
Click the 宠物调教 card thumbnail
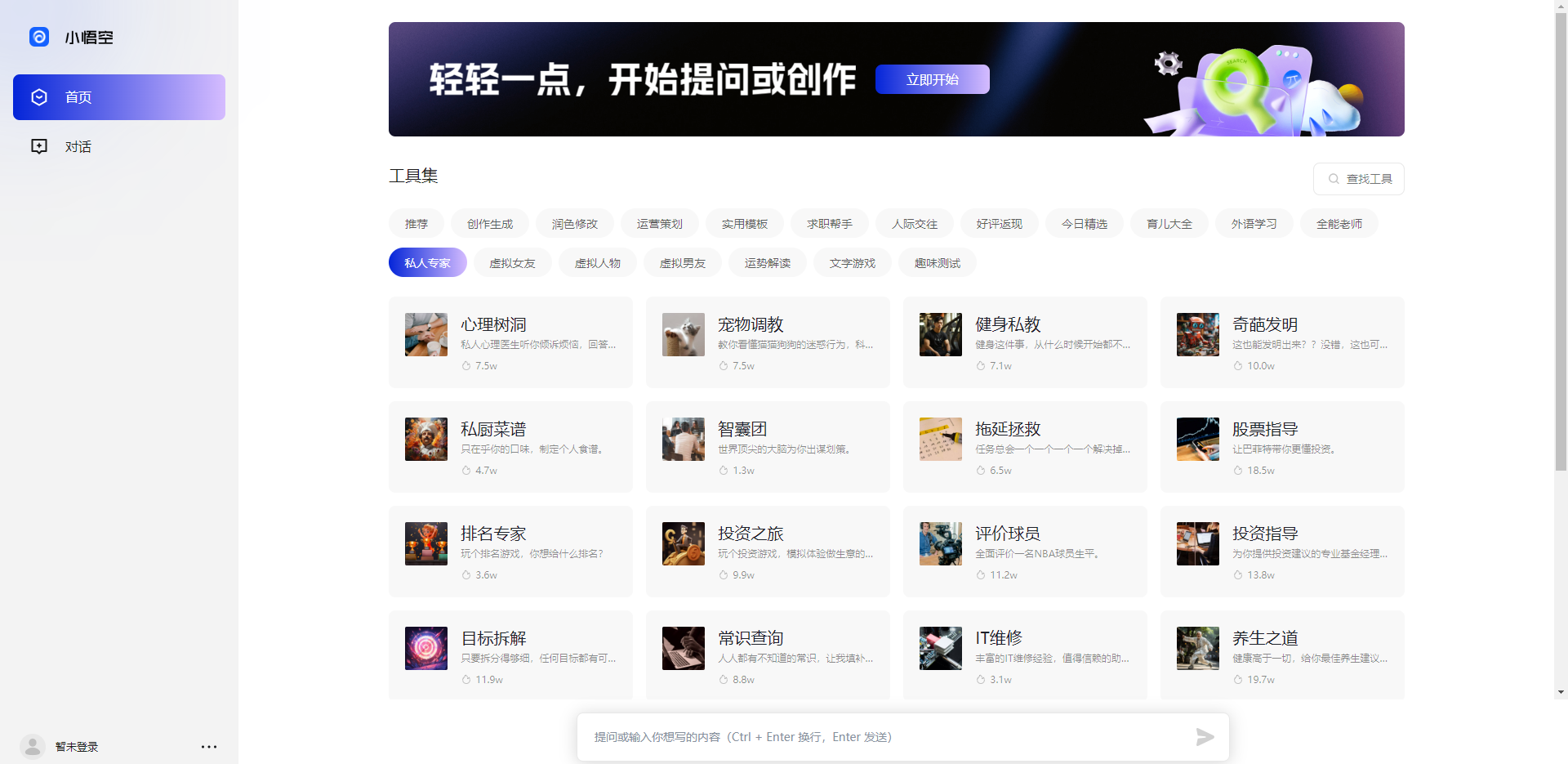click(683, 334)
